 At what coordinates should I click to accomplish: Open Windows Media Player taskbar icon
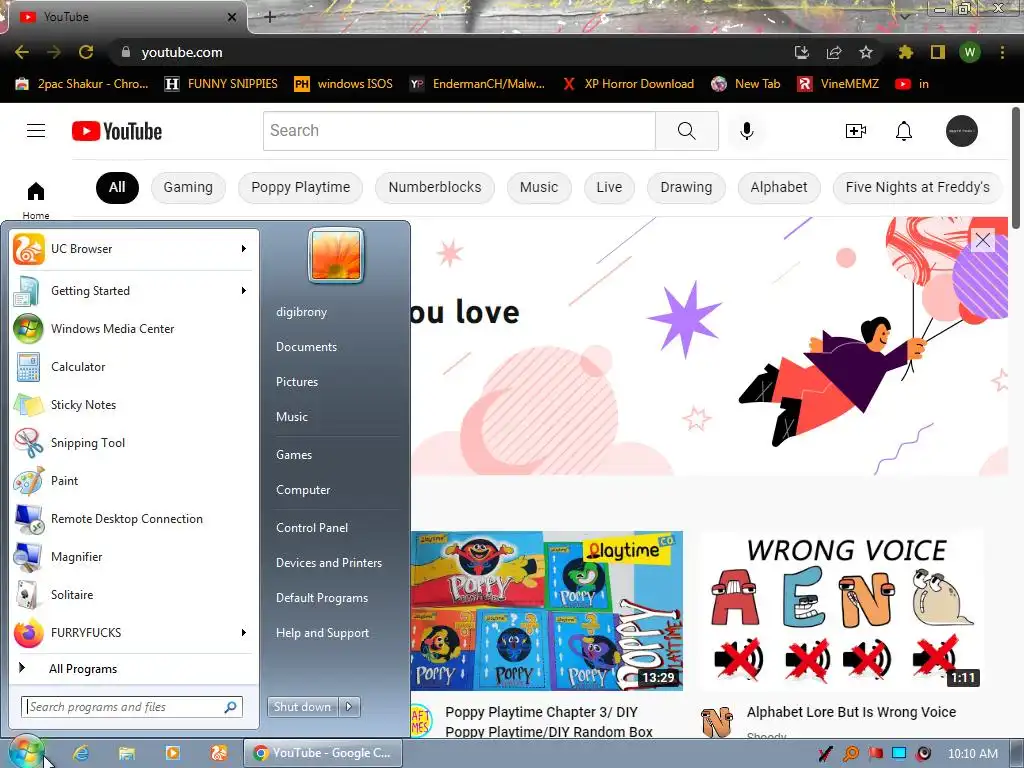coord(172,753)
